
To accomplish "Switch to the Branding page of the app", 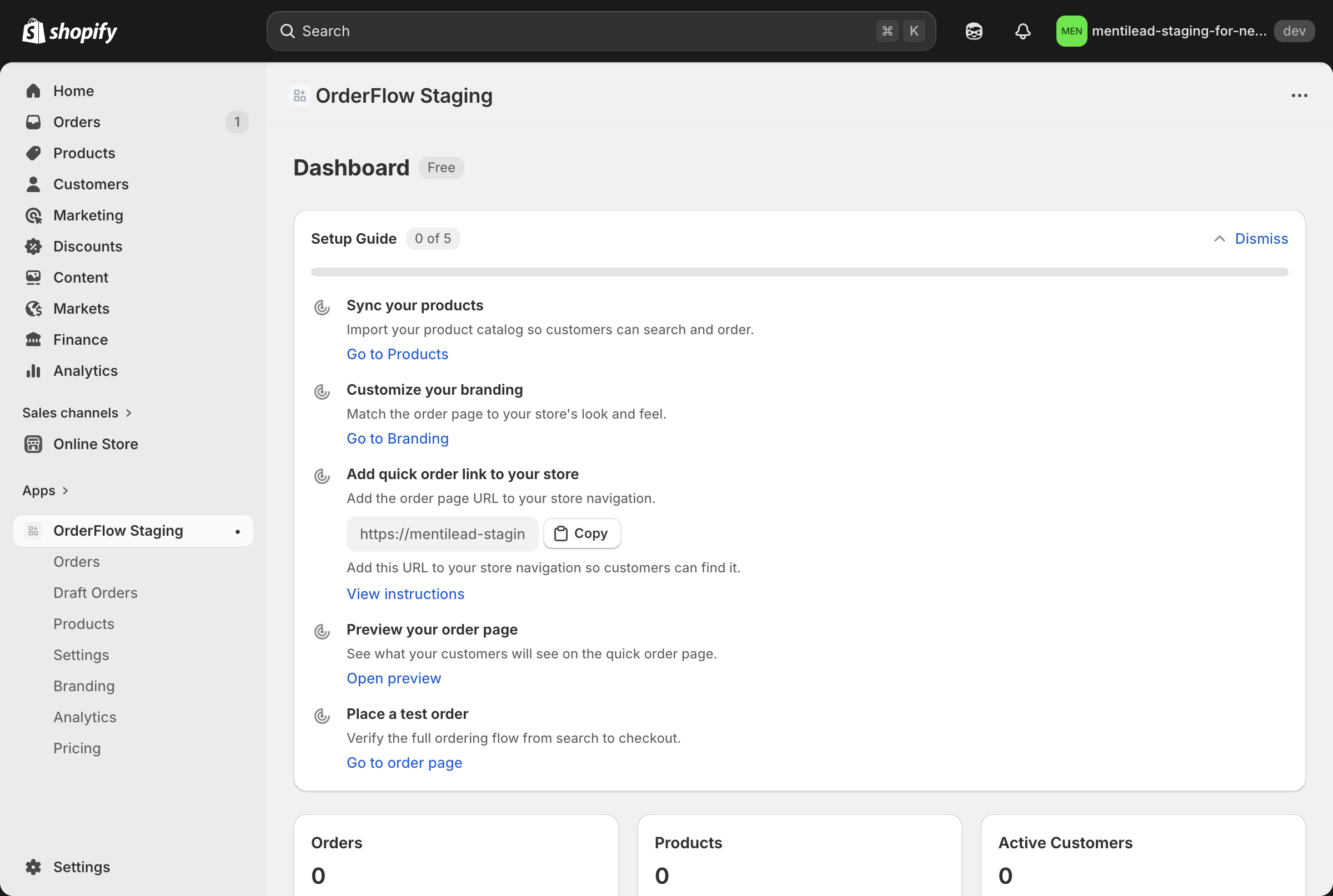I will coord(84,686).
